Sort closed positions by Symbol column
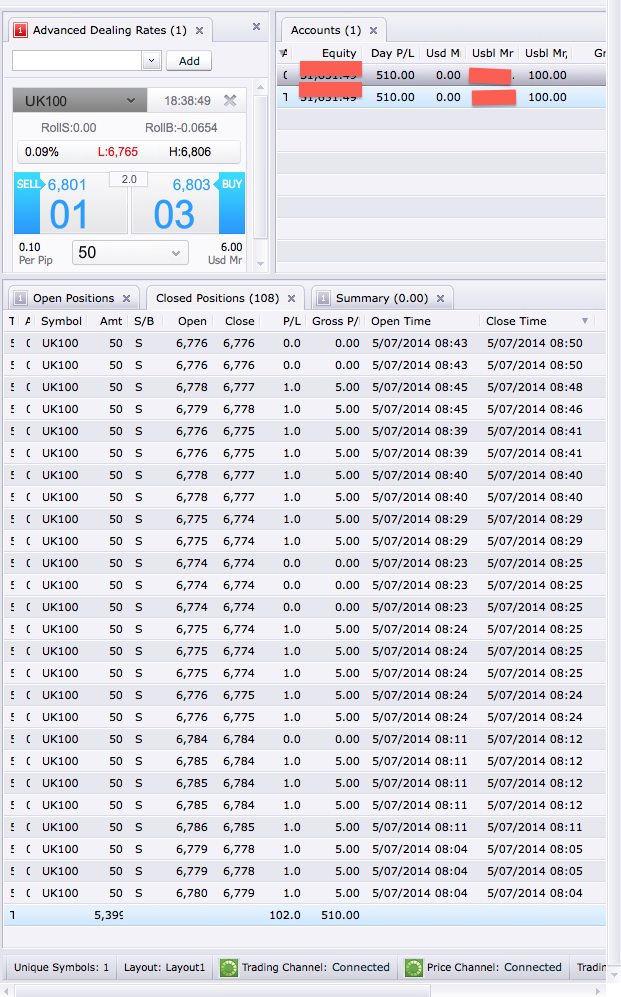The image size is (621, 997). [x=61, y=321]
